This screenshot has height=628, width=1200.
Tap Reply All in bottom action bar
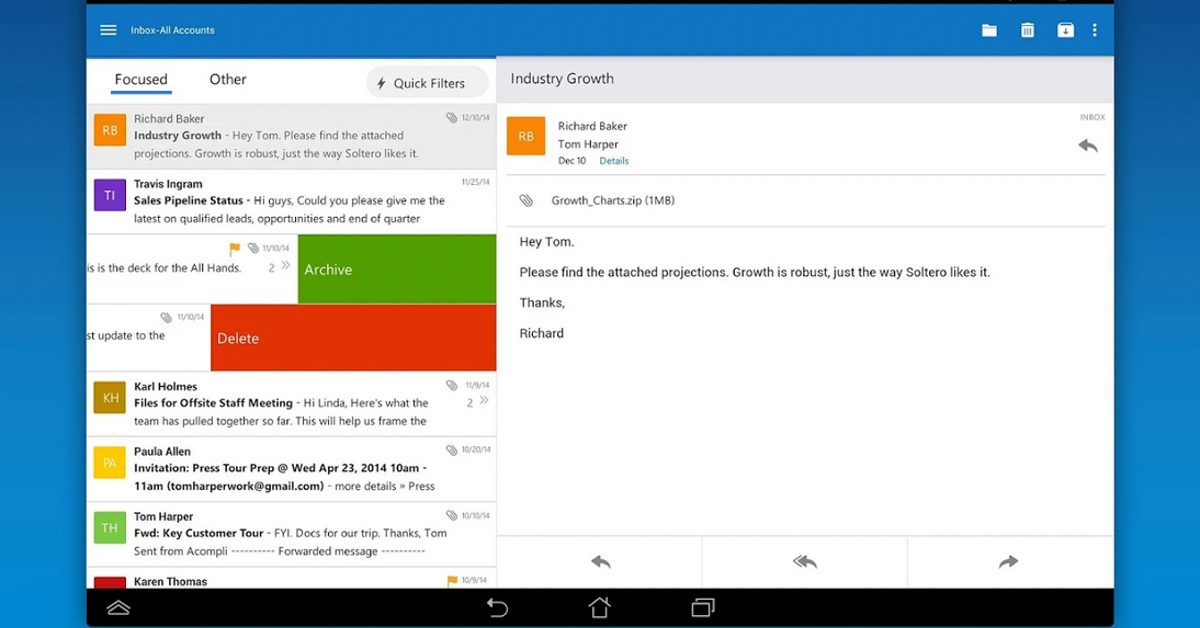804,562
